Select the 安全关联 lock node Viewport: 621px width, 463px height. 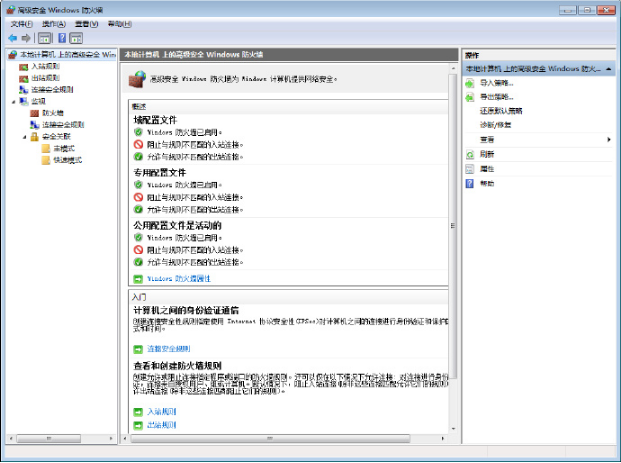pos(56,137)
